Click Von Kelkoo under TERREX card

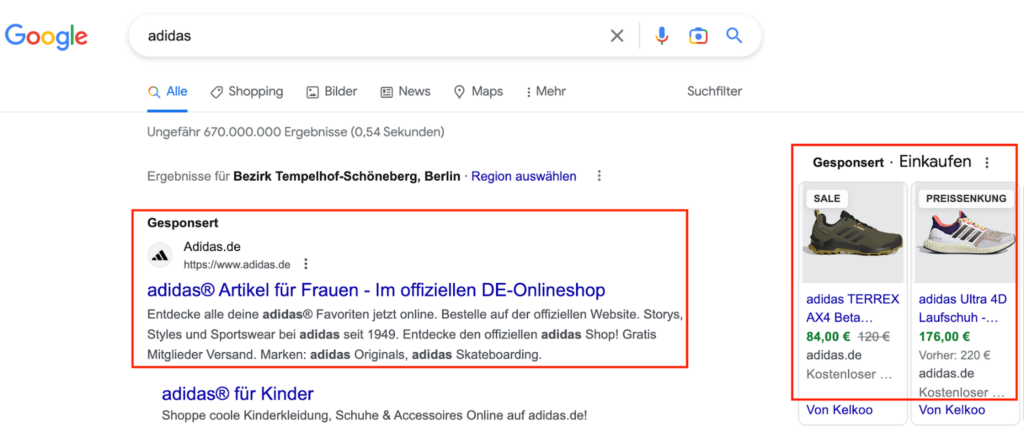(x=839, y=410)
